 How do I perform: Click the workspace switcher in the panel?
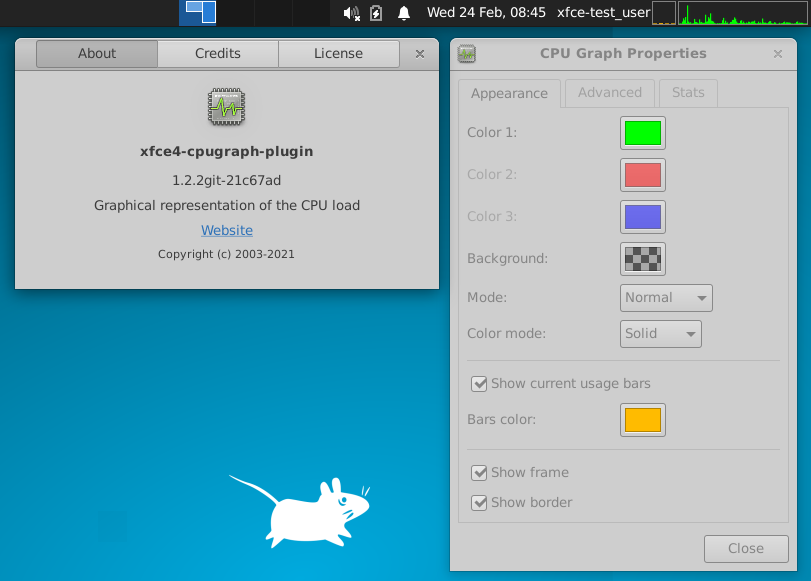click(254, 13)
